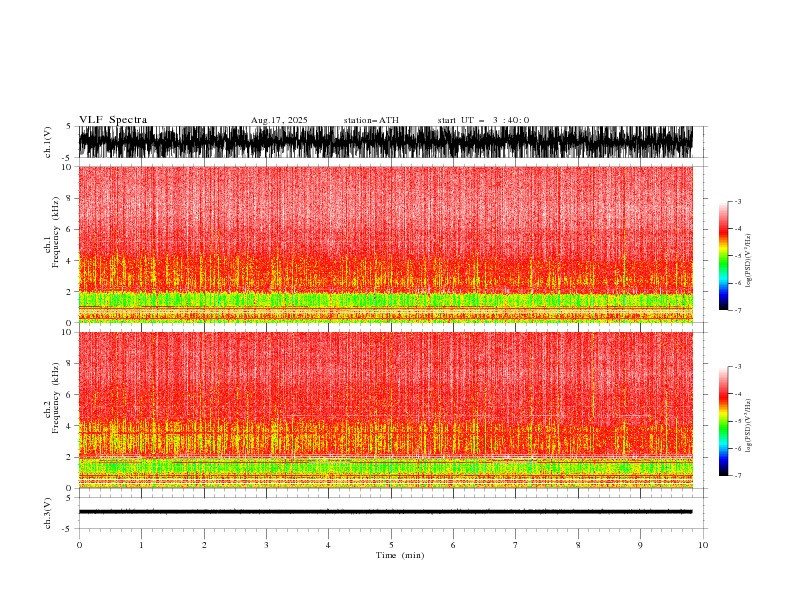Click the "VLF Spectra" title text

(113, 120)
